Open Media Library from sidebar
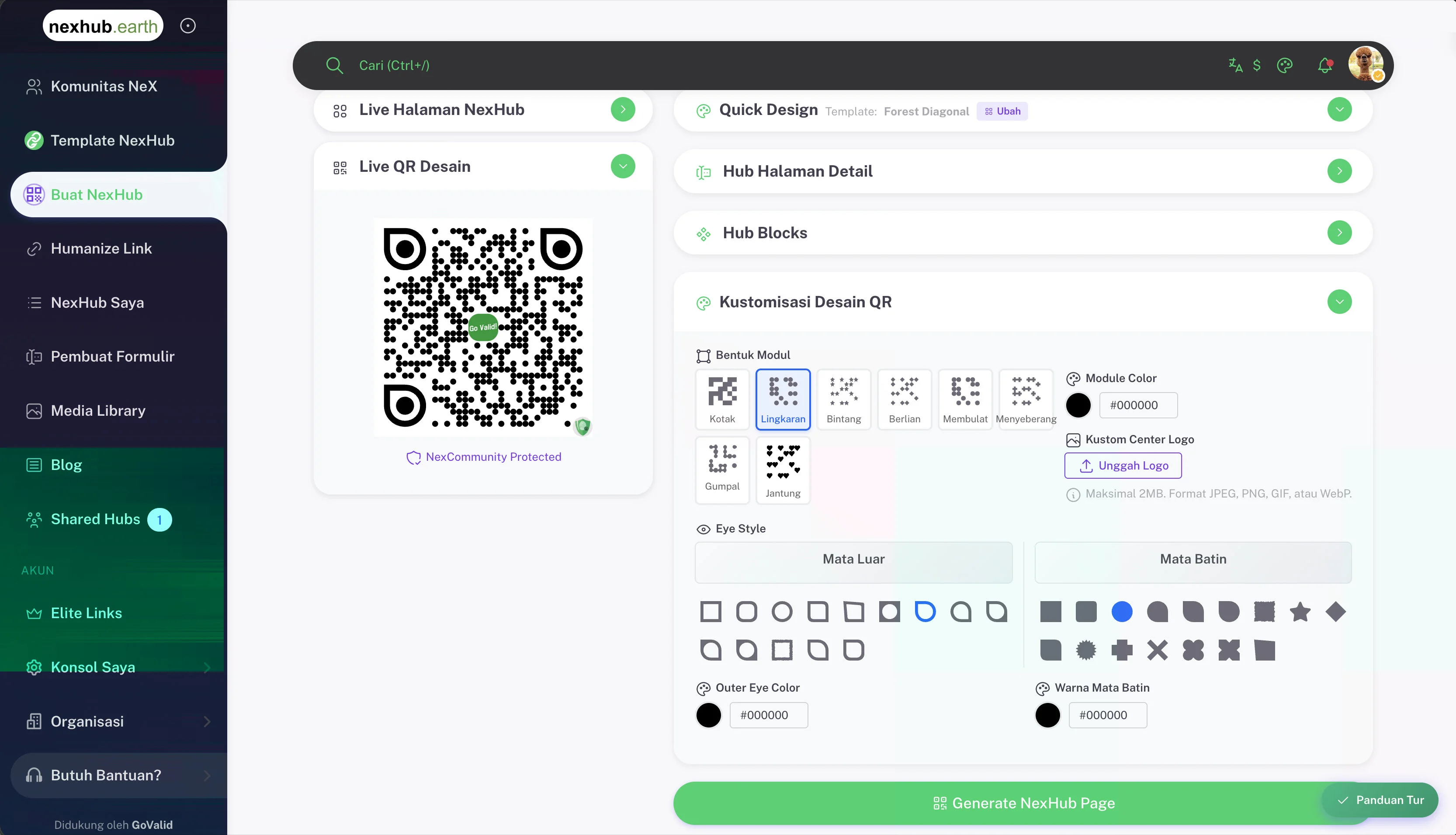Viewport: 1456px width, 835px height. click(98, 411)
